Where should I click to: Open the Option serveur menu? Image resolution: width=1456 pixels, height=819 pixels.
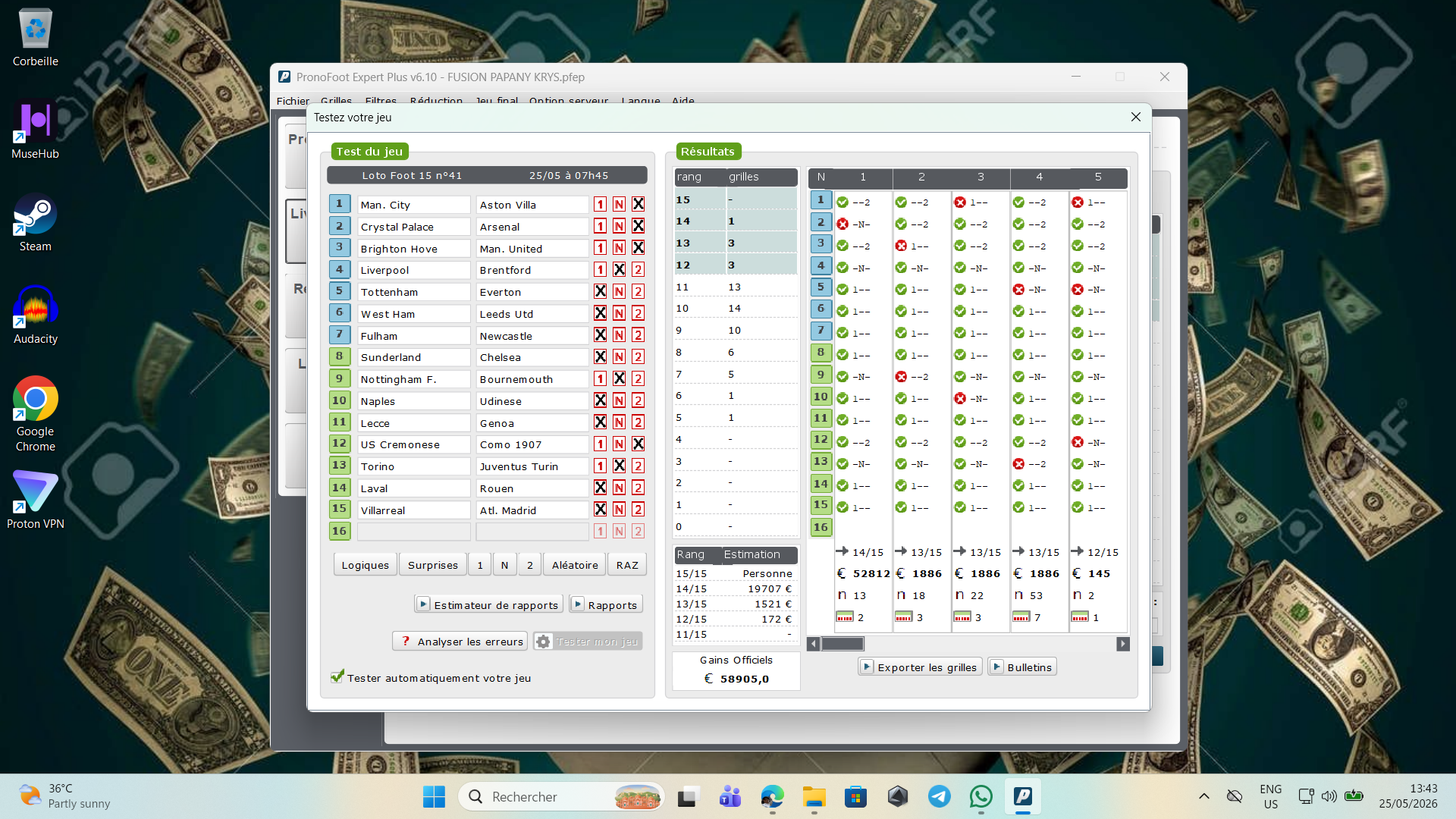point(569,101)
